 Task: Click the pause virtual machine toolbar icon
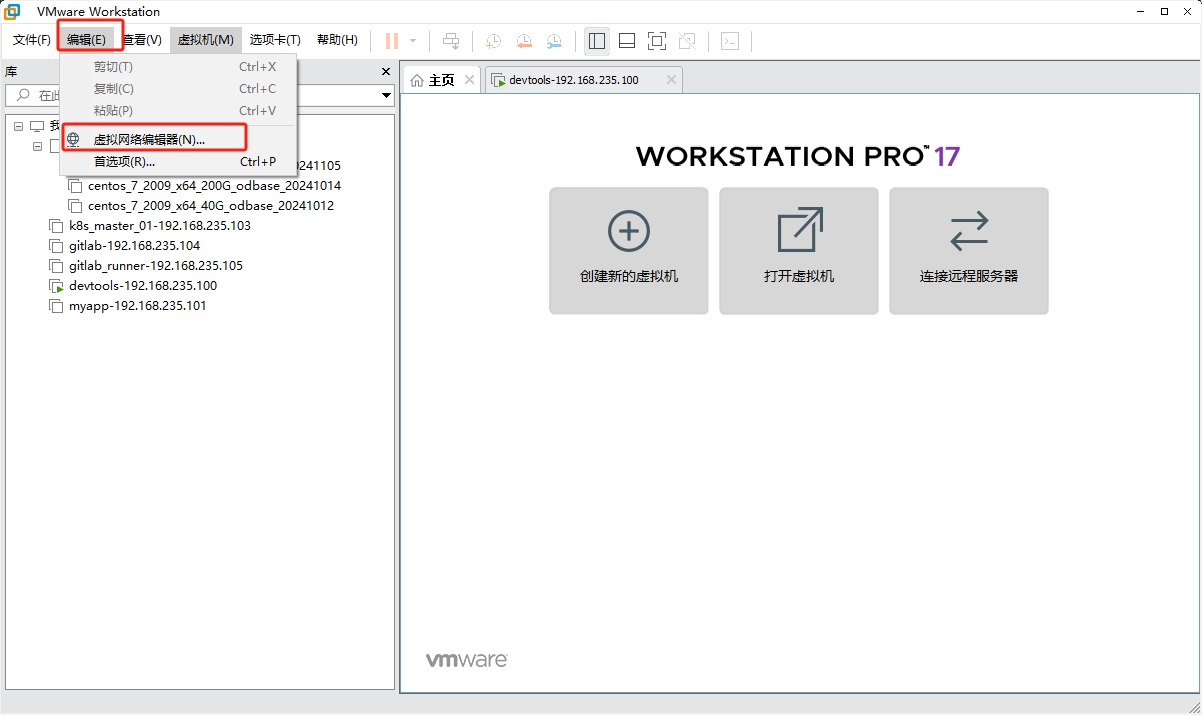pyautogui.click(x=392, y=41)
